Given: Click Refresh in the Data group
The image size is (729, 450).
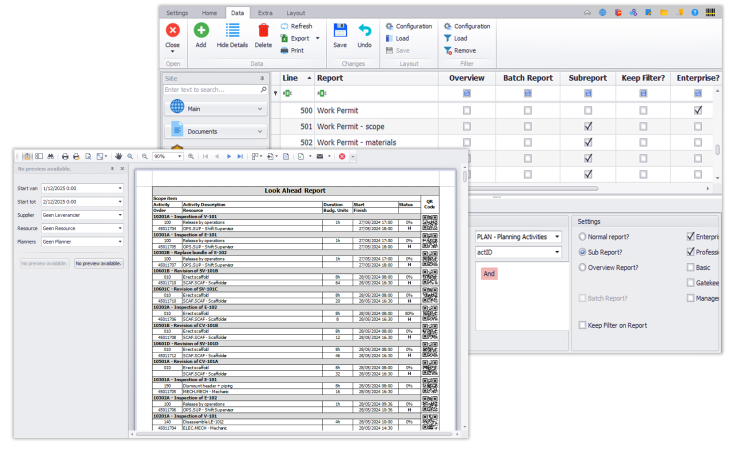Looking at the screenshot, I should coord(296,26).
